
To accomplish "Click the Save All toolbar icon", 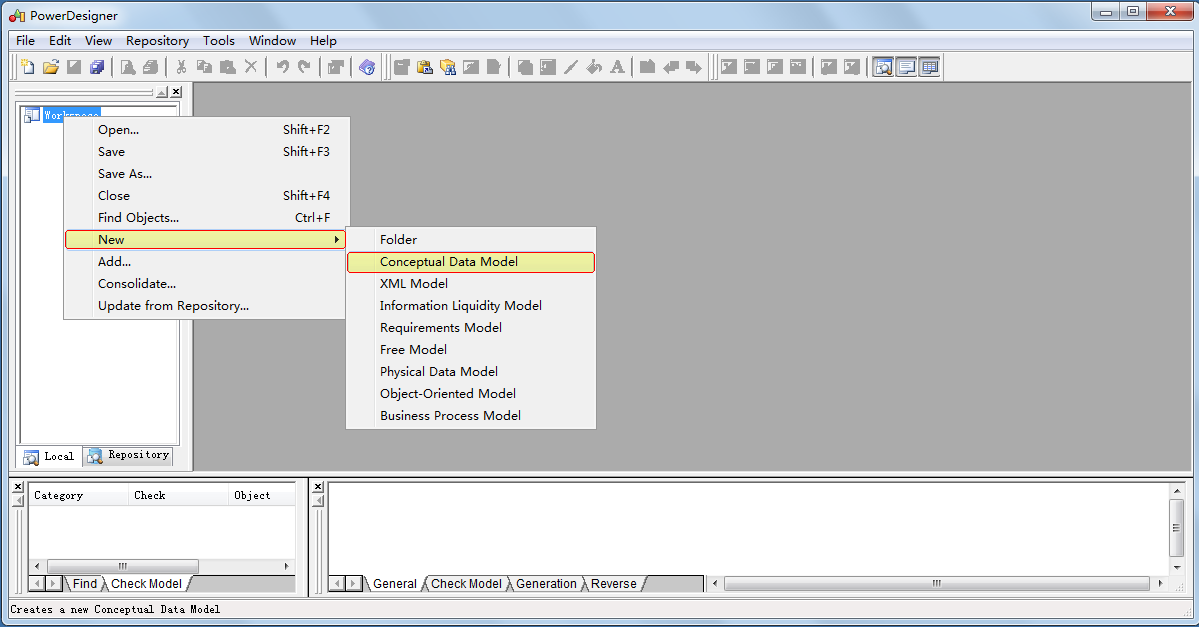I will [97, 67].
